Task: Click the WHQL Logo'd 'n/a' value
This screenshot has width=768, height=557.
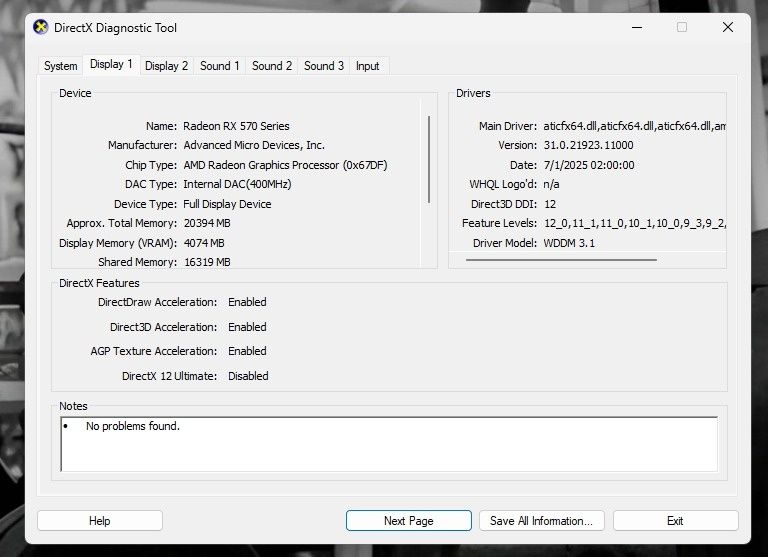Action: coord(552,184)
